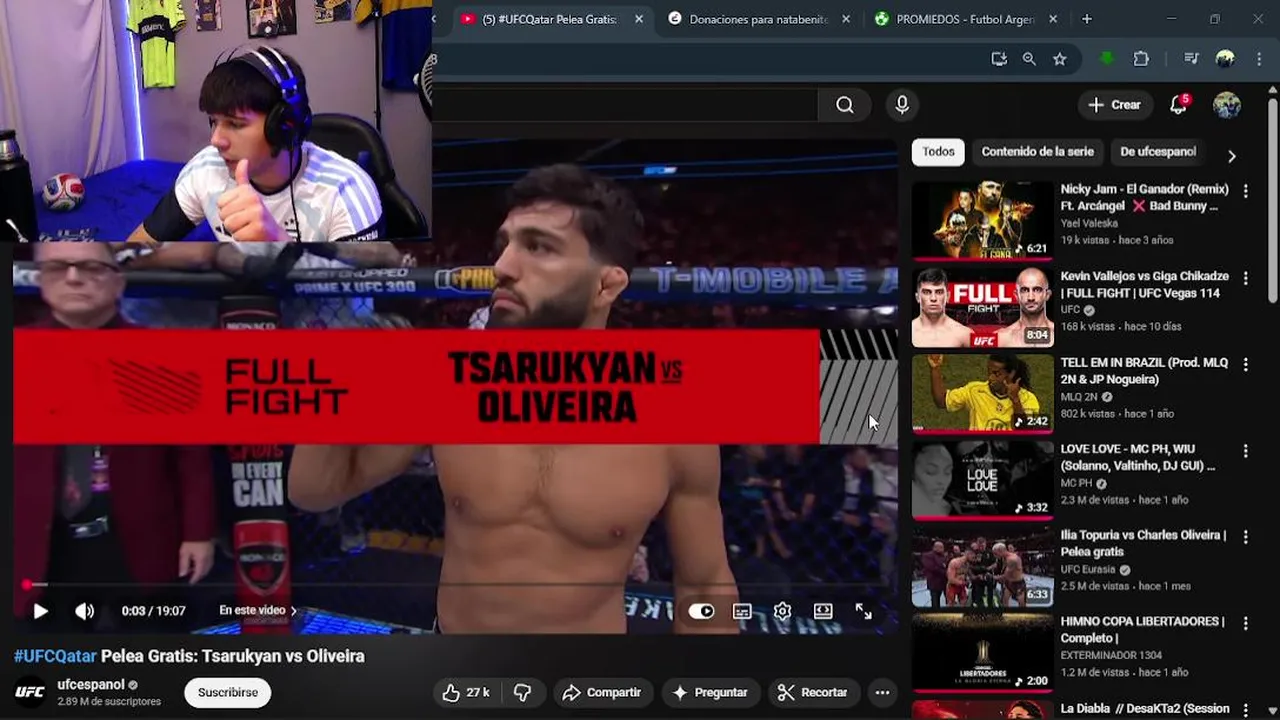
Task: Close the PROMIEDOS browser tab
Action: (1053, 19)
